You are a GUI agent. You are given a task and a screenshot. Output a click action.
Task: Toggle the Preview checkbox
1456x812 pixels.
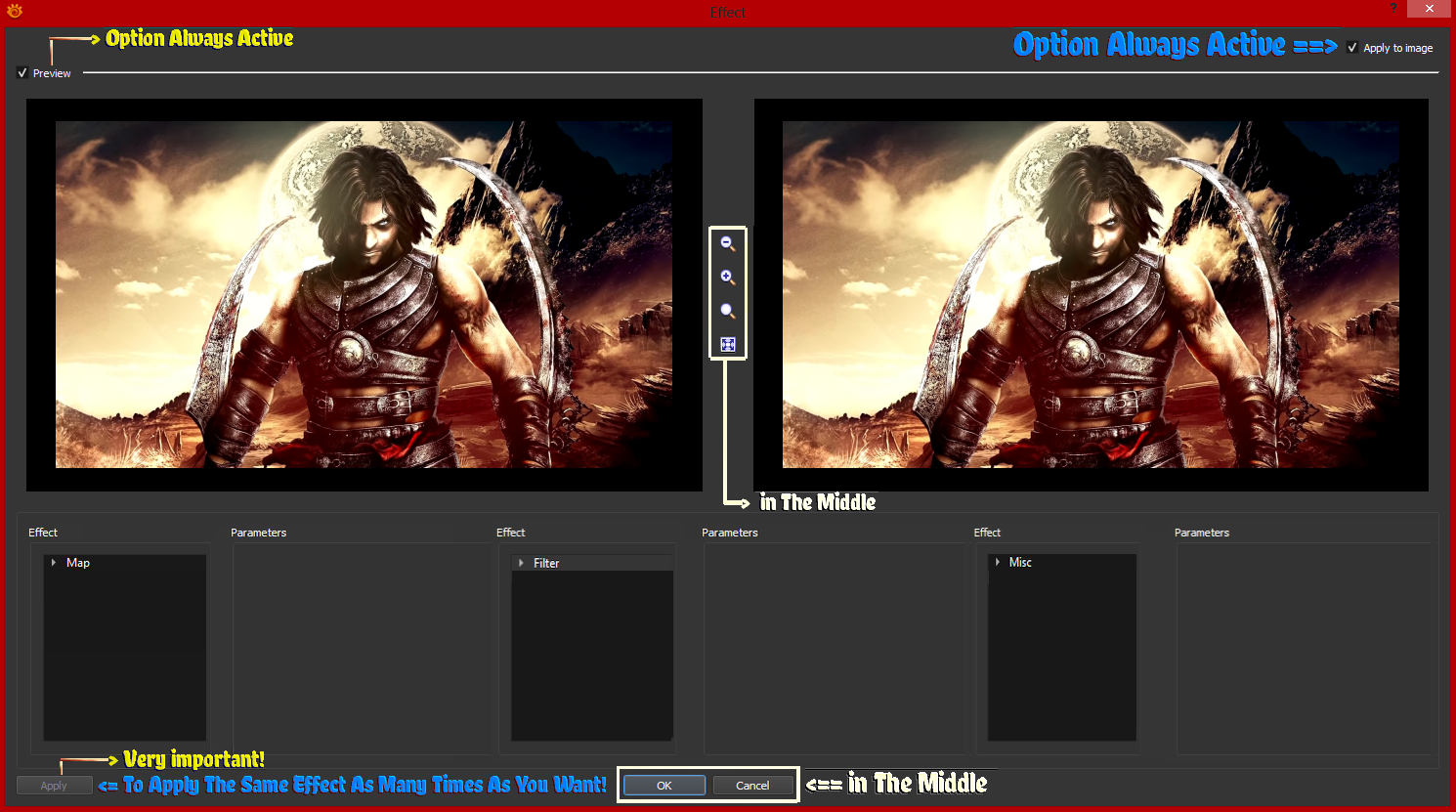[22, 73]
